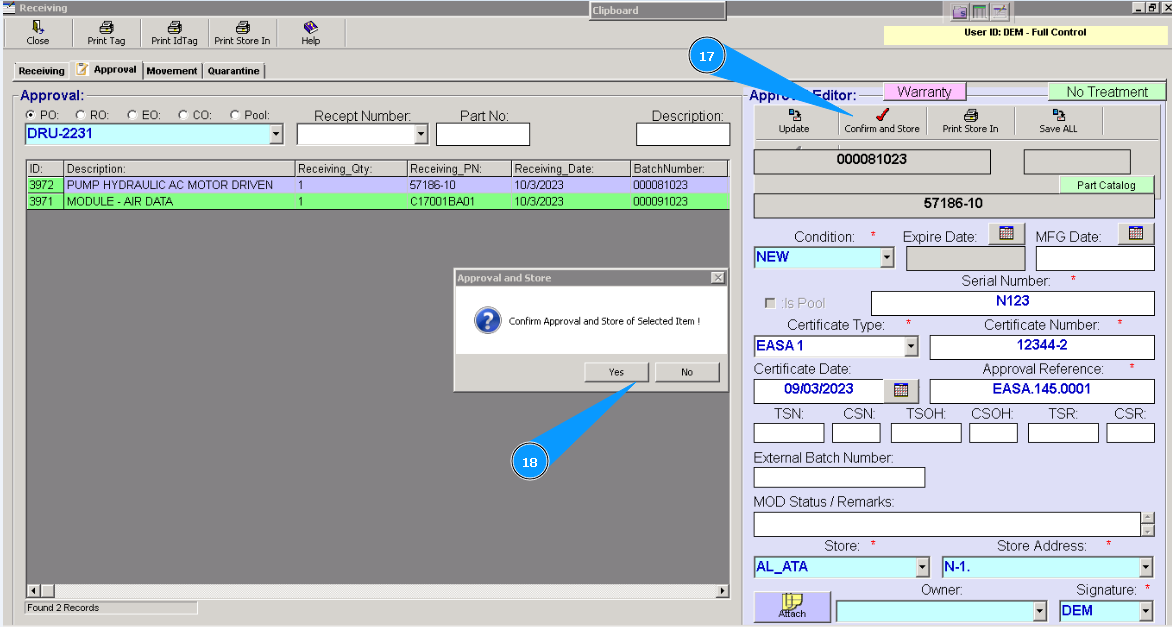The image size is (1172, 627).
Task: Switch to the Approval tab
Action: click(x=105, y=70)
